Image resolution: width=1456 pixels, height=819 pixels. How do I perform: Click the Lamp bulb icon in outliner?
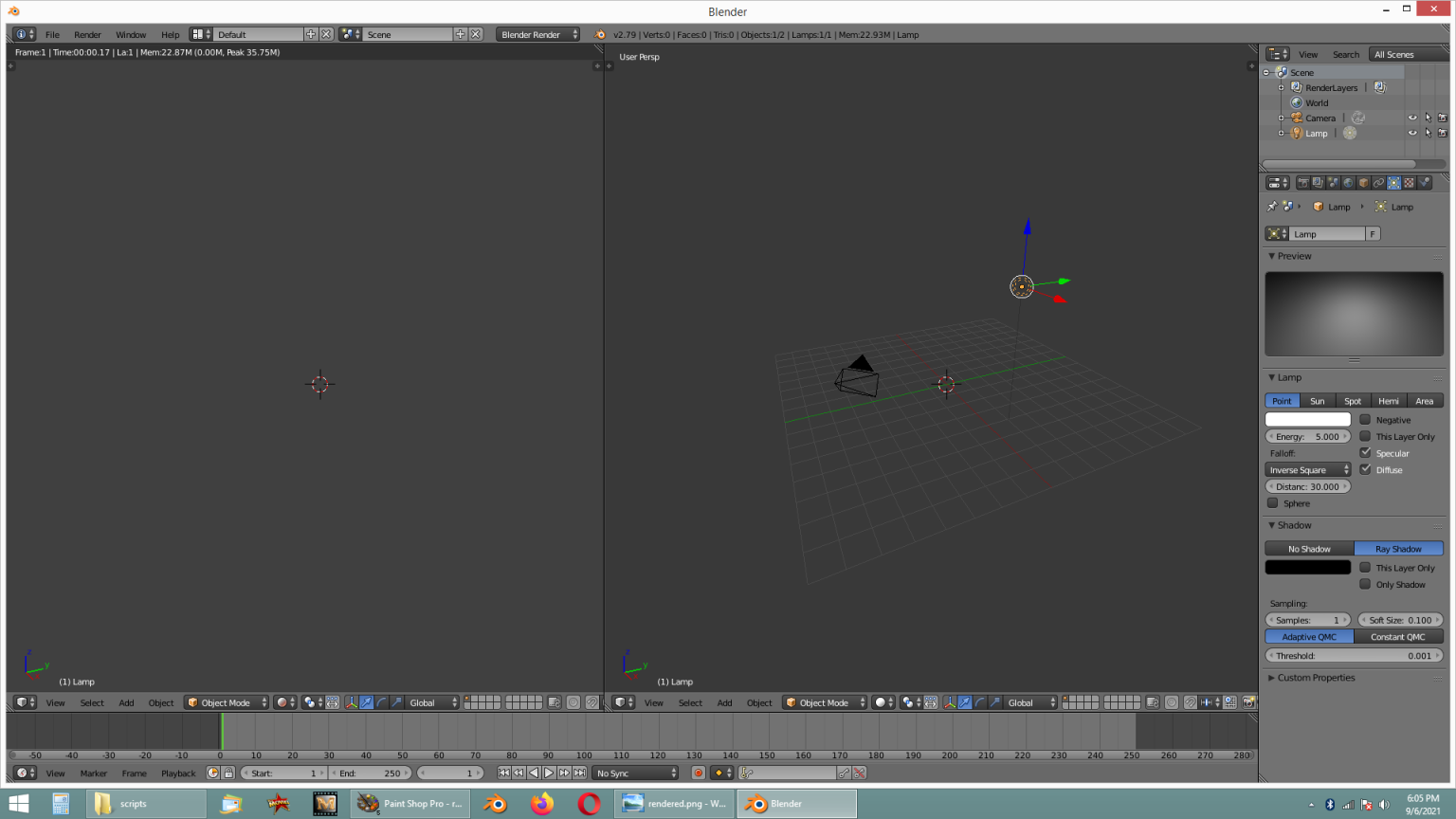pyautogui.click(x=1297, y=134)
